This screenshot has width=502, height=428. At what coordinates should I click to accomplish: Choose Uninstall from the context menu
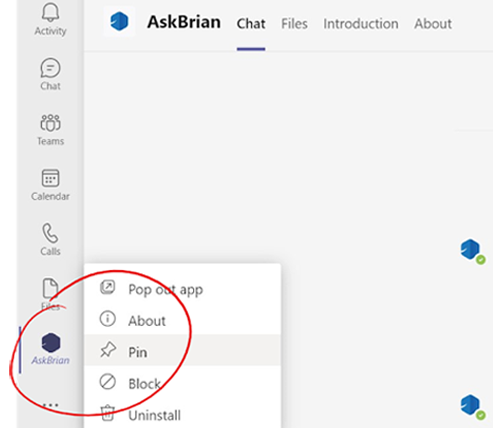182,414
